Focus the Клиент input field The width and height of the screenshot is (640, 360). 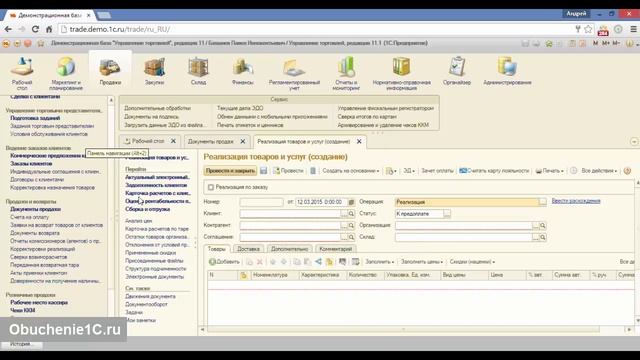(x=290, y=214)
